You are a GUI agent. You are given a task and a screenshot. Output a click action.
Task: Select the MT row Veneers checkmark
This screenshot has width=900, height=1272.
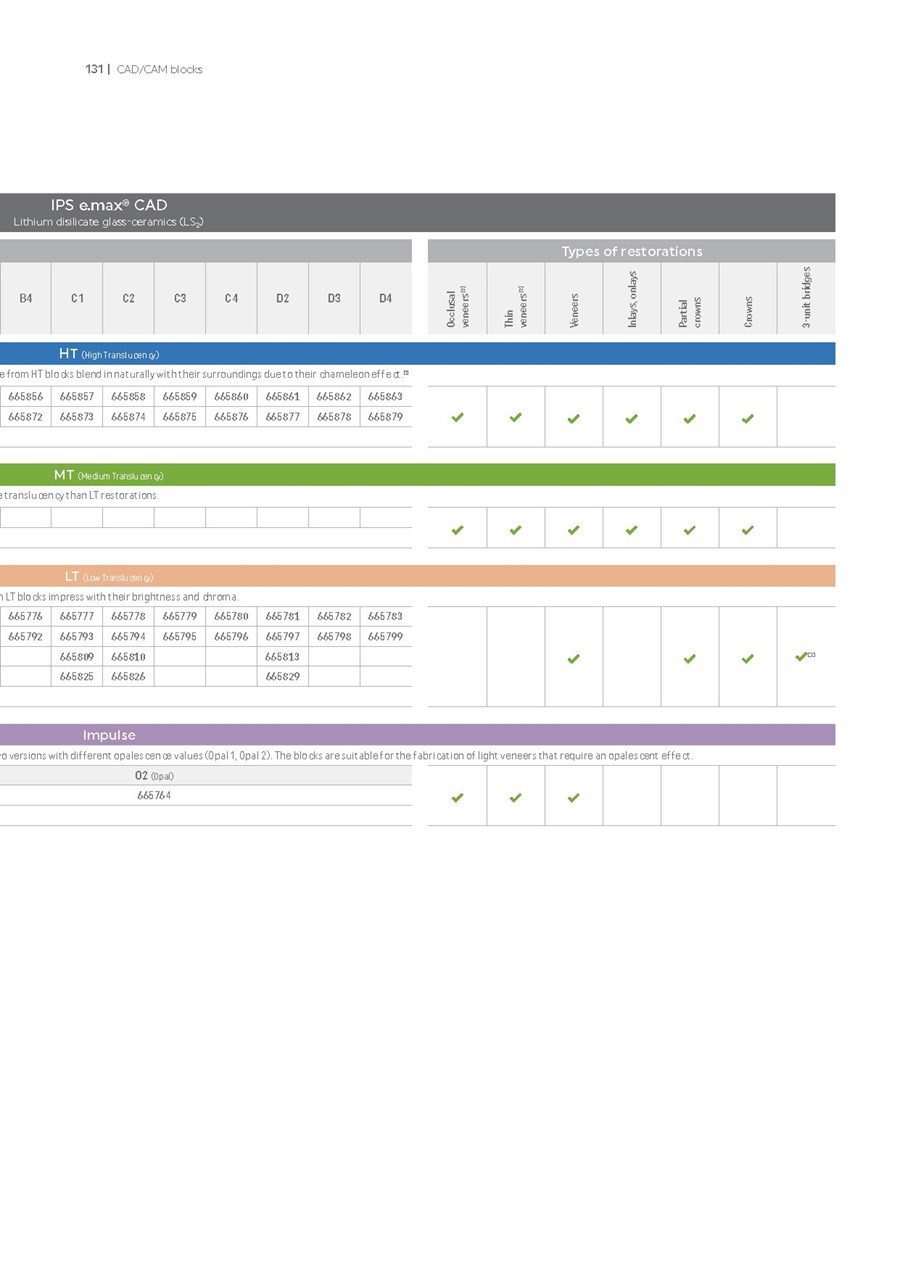click(x=573, y=530)
